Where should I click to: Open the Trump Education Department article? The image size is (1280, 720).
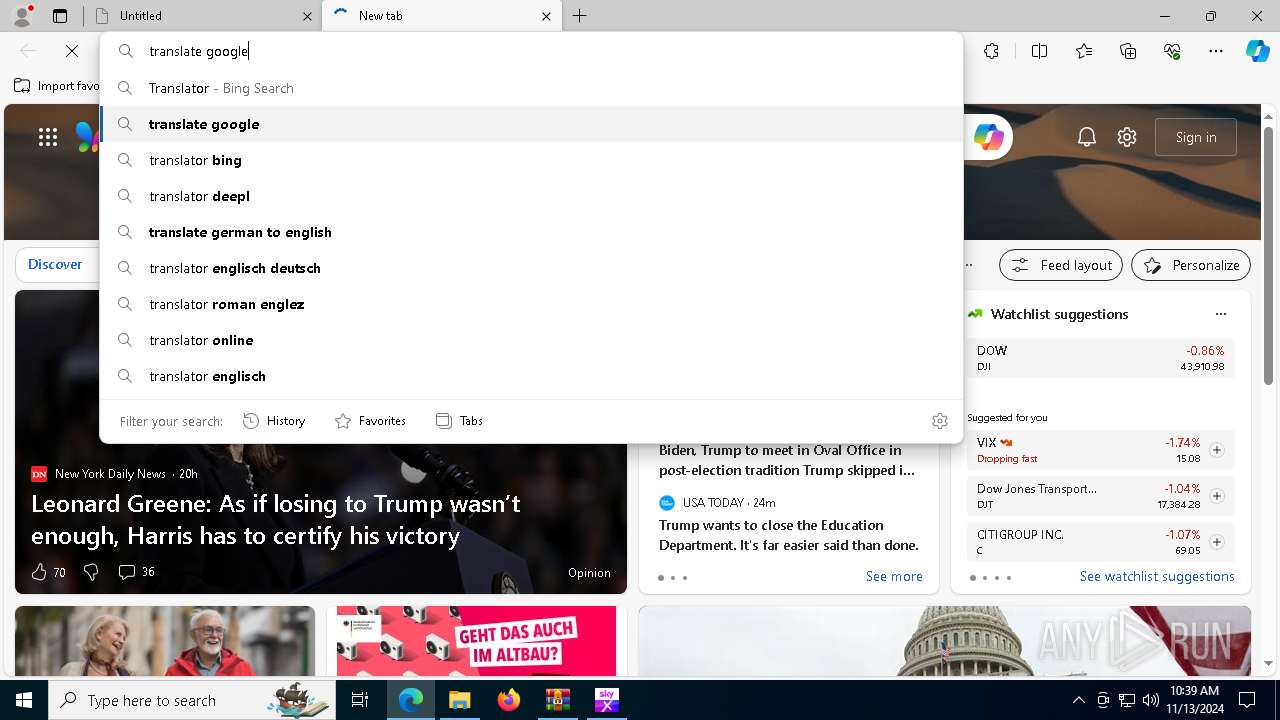(788, 535)
